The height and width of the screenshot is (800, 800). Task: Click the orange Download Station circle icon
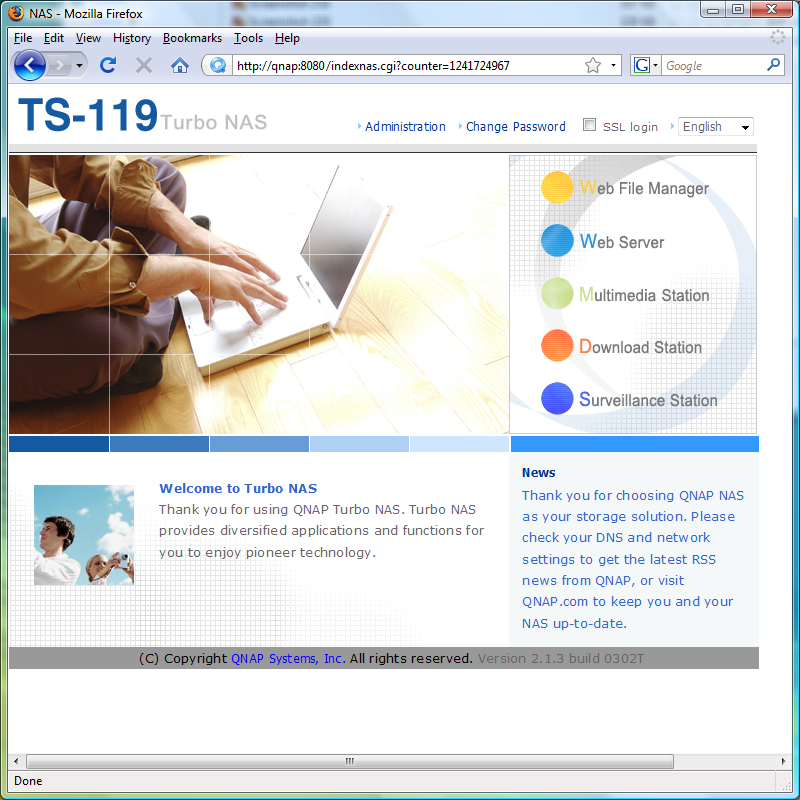557,345
